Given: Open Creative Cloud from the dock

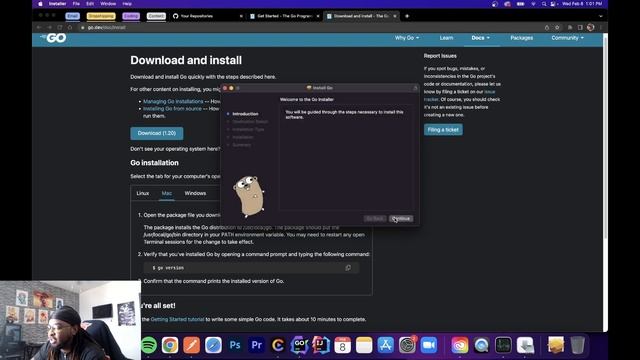Looking at the screenshot, I should (460, 345).
